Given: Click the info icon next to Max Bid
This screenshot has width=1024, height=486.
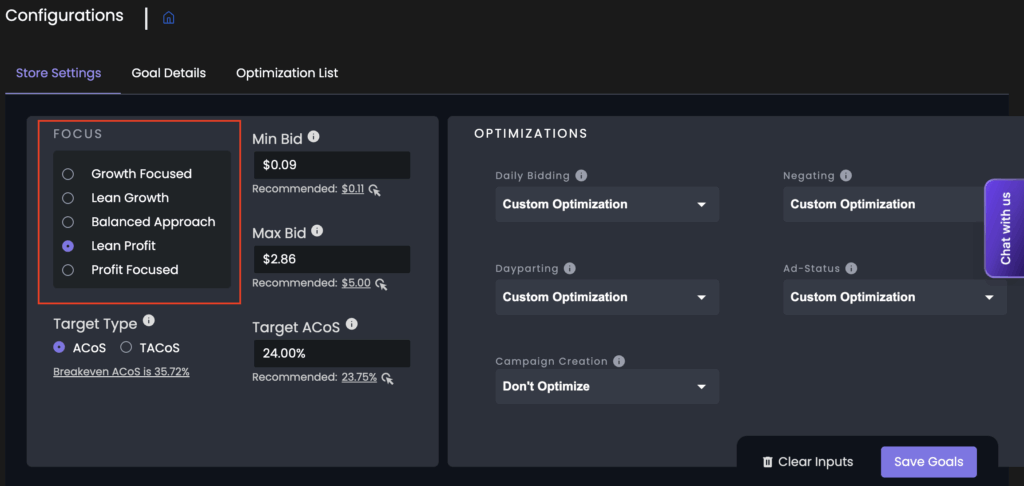Looking at the screenshot, I should [317, 231].
